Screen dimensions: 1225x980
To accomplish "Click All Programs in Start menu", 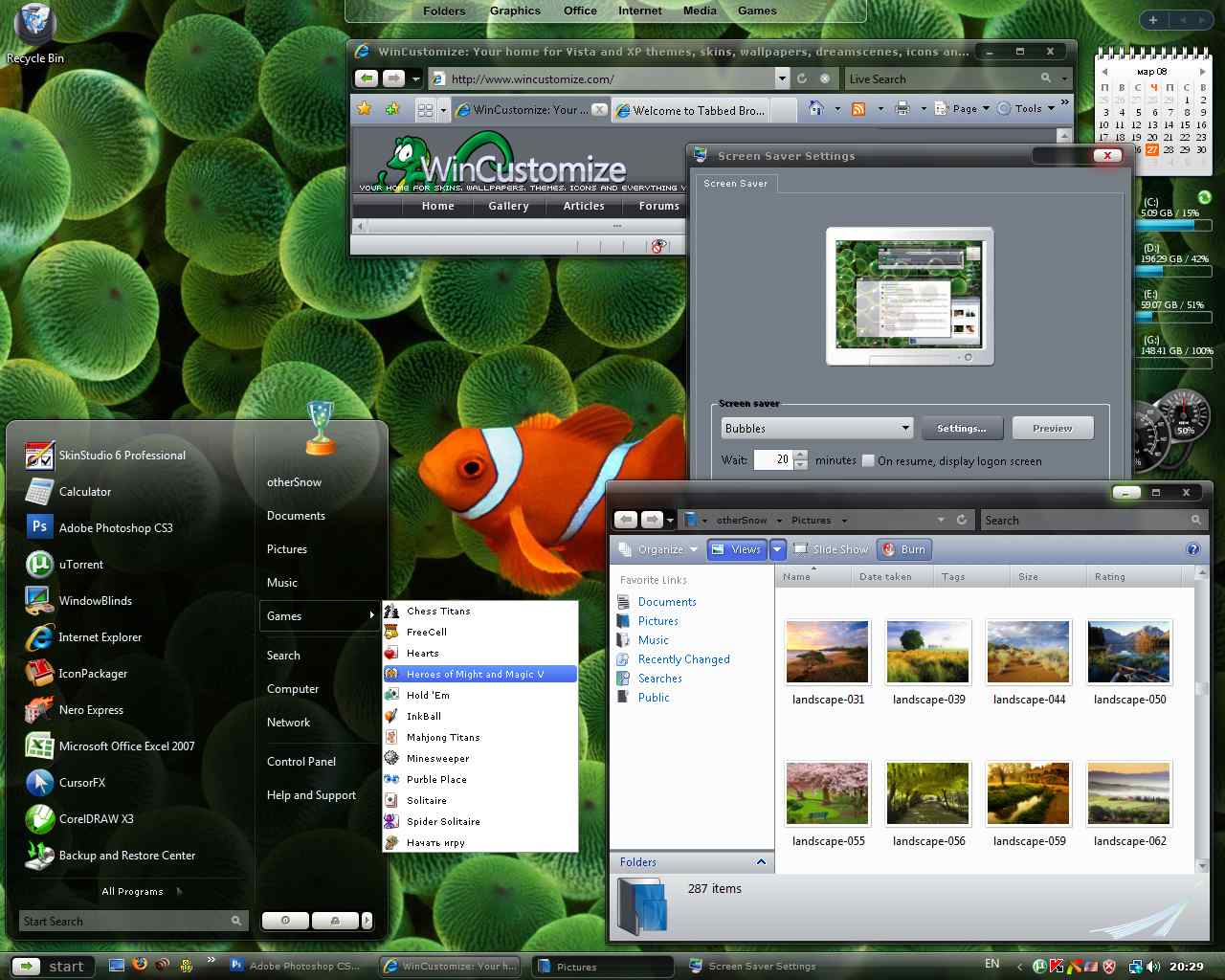I will tap(133, 891).
